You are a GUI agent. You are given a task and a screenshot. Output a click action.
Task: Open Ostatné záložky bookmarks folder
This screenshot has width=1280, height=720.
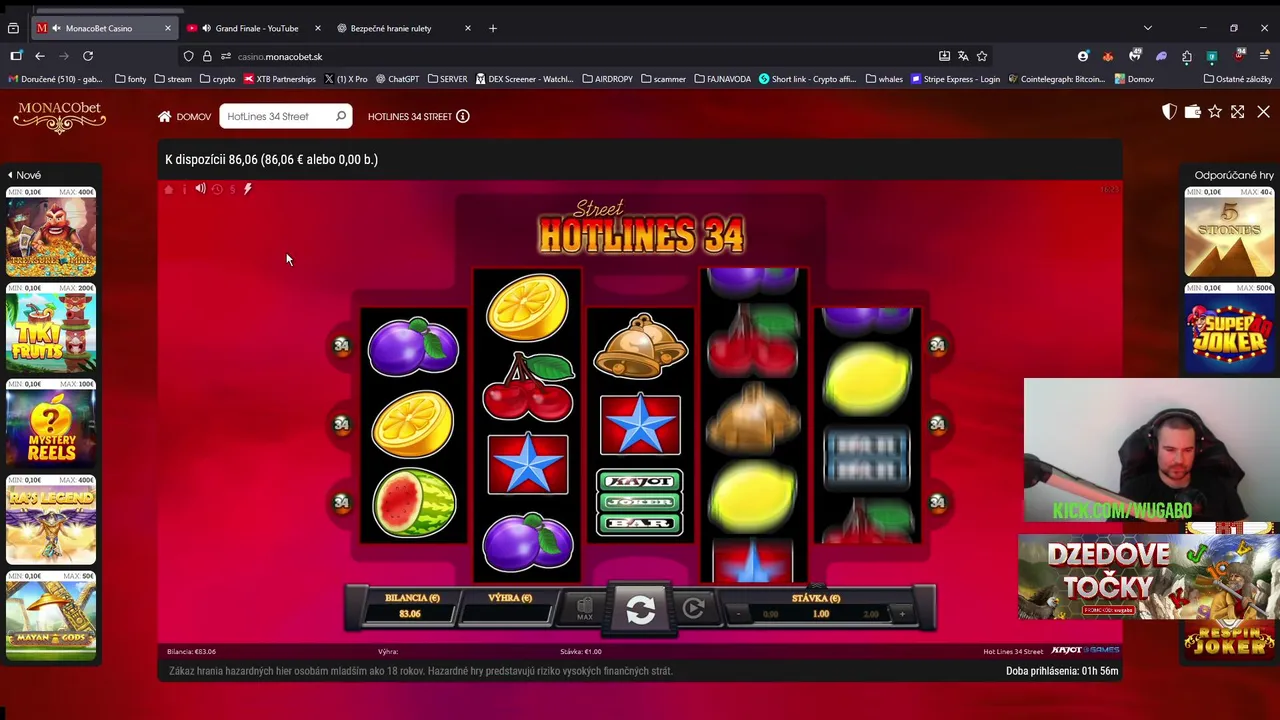pyautogui.click(x=1238, y=79)
